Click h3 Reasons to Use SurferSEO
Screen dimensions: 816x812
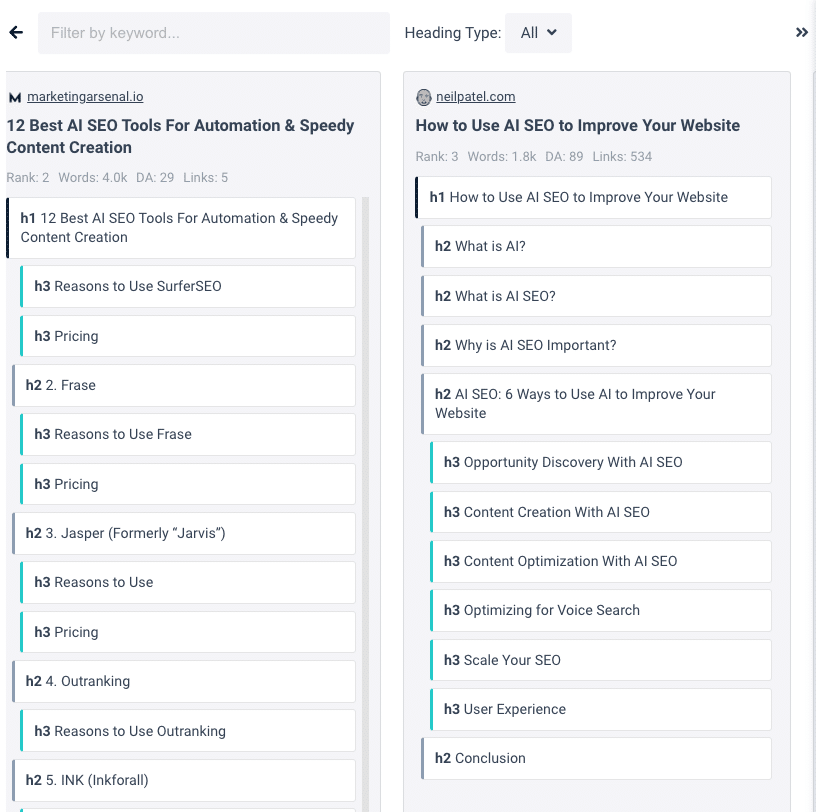[188, 286]
